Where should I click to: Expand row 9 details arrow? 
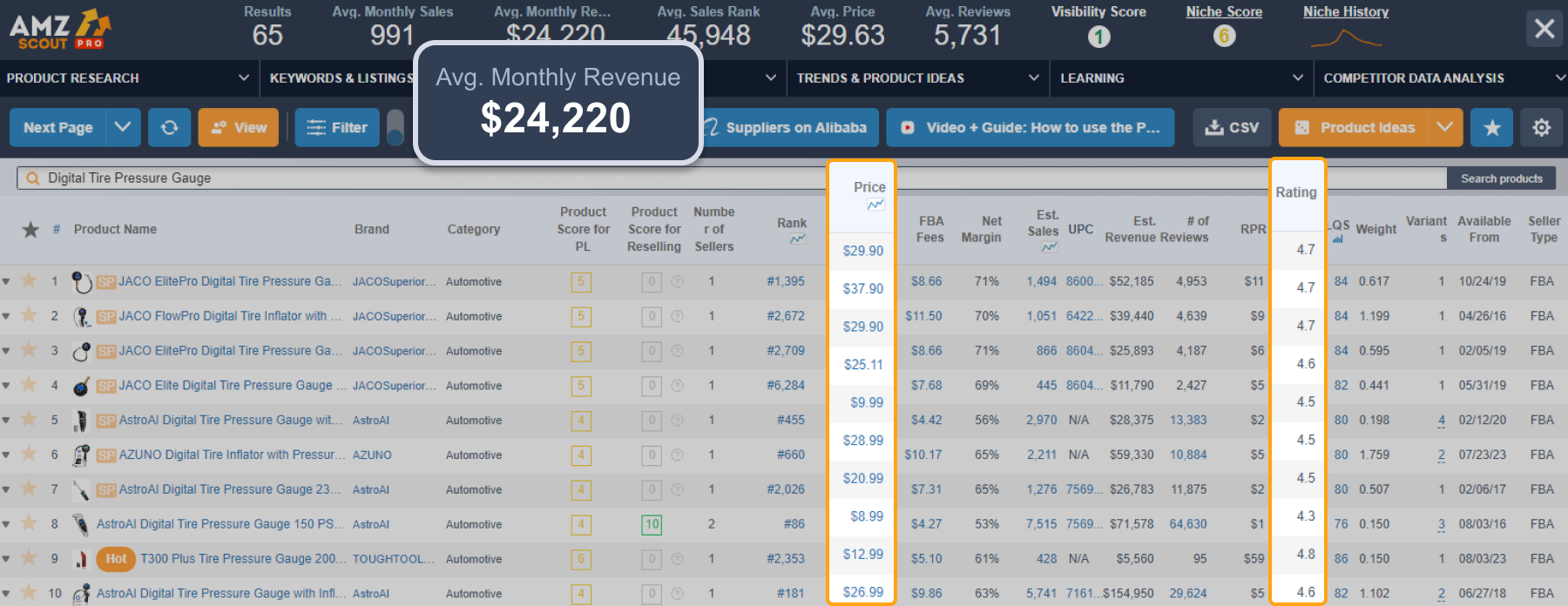tap(6, 559)
